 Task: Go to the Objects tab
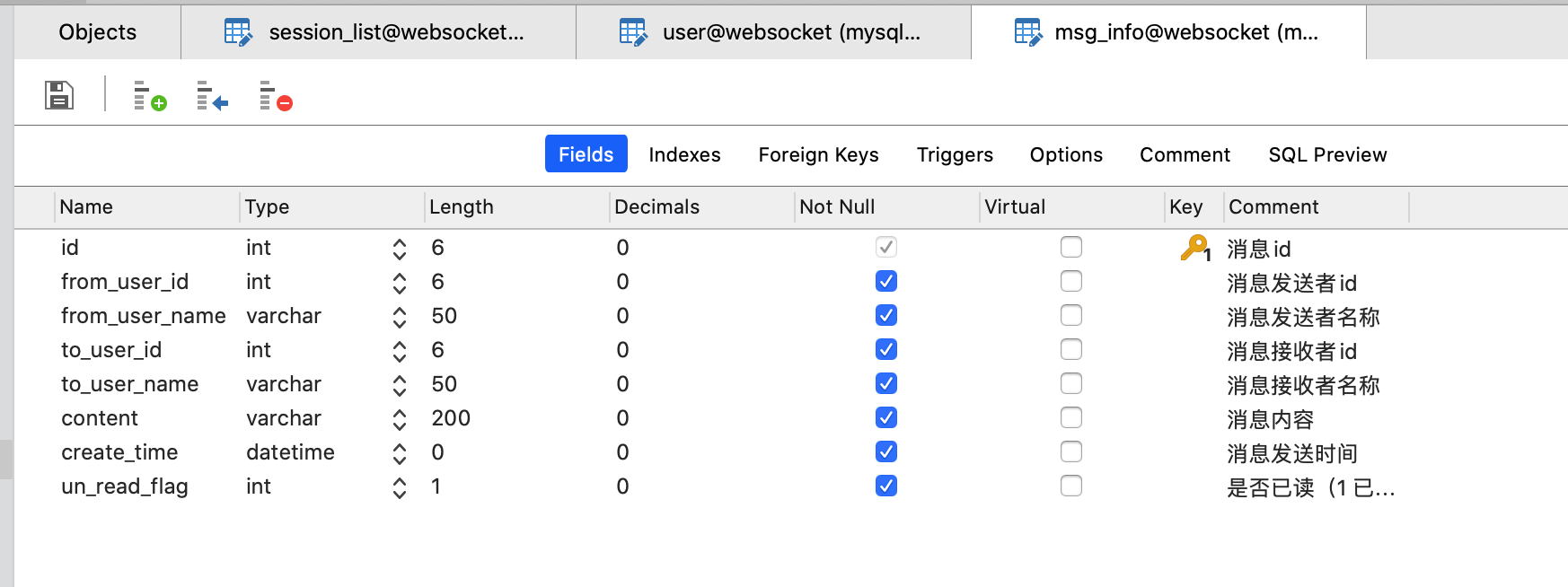point(97,32)
